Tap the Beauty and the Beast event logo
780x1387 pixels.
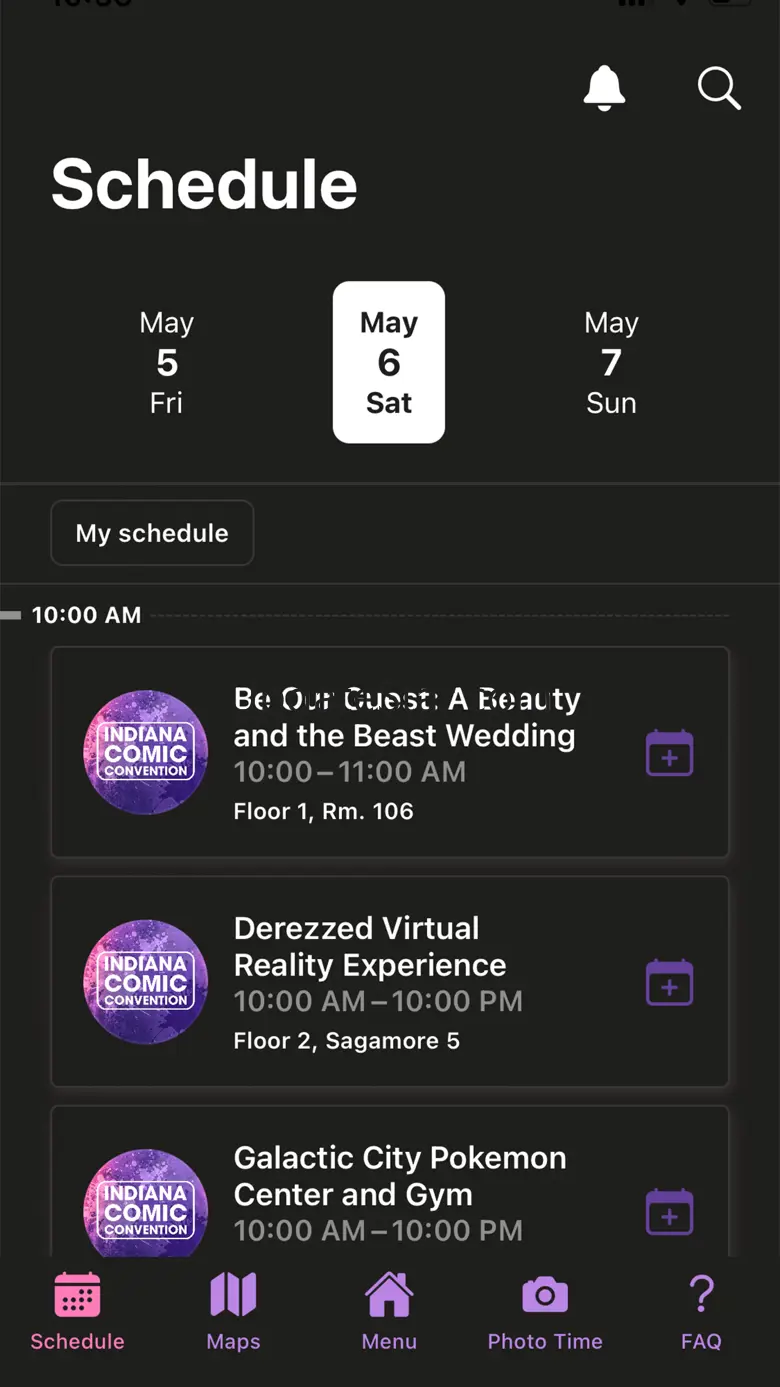[146, 753]
